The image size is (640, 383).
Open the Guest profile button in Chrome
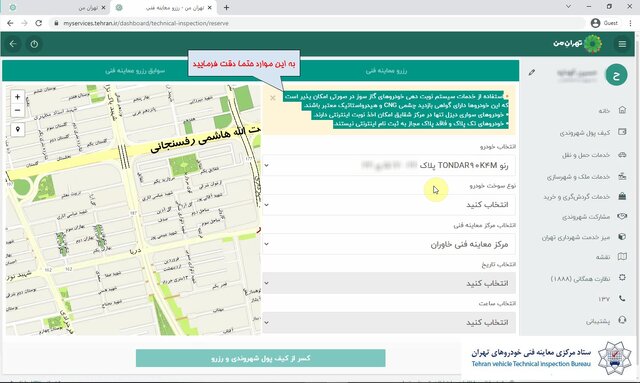tap(604, 23)
